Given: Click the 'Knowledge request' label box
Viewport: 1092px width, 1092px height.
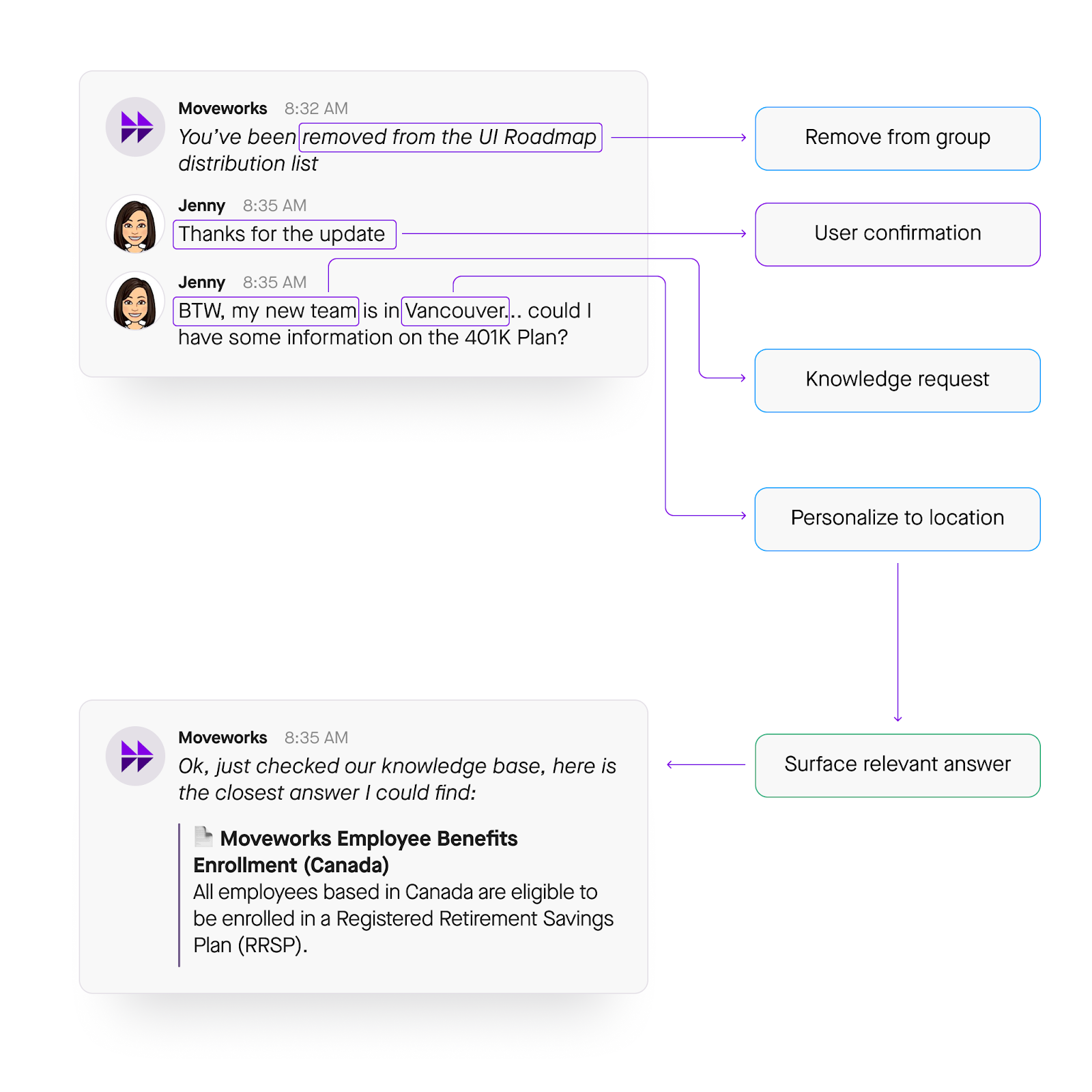Looking at the screenshot, I should (897, 380).
